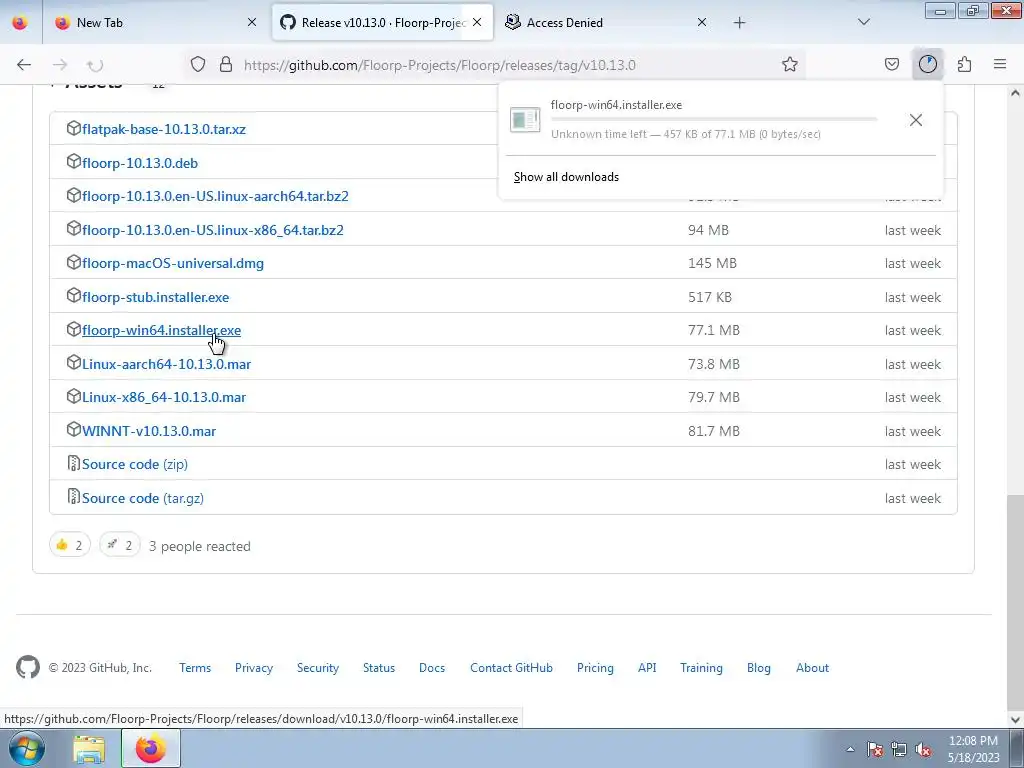The image size is (1024, 768).
Task: Click the page scrollbar up arrow
Action: 1015,93
